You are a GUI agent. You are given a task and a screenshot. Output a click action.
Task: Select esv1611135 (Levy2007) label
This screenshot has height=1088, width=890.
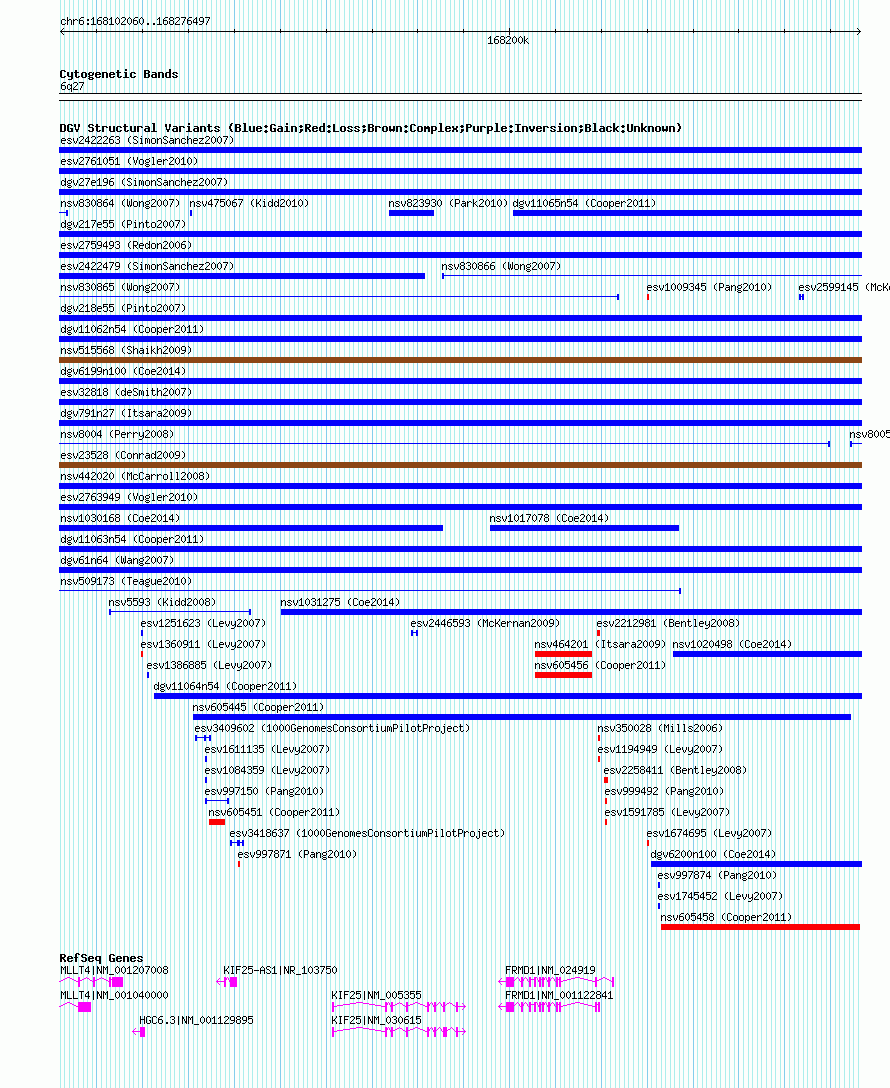(x=268, y=749)
